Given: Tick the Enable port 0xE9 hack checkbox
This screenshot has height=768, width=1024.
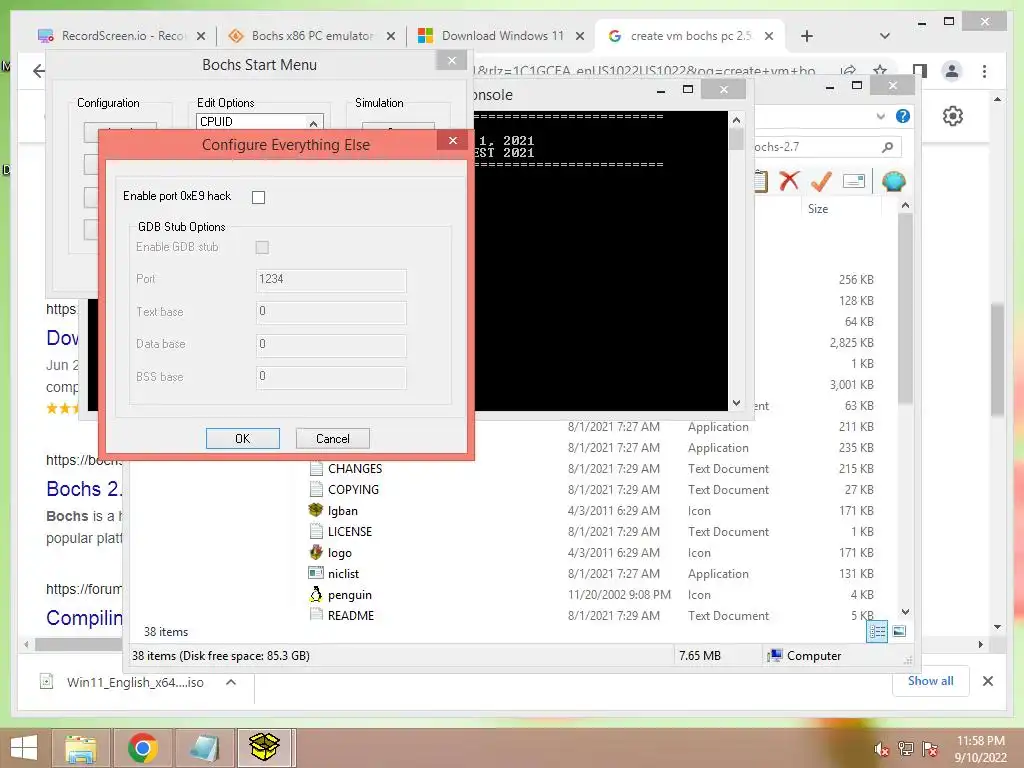Looking at the screenshot, I should (x=259, y=197).
